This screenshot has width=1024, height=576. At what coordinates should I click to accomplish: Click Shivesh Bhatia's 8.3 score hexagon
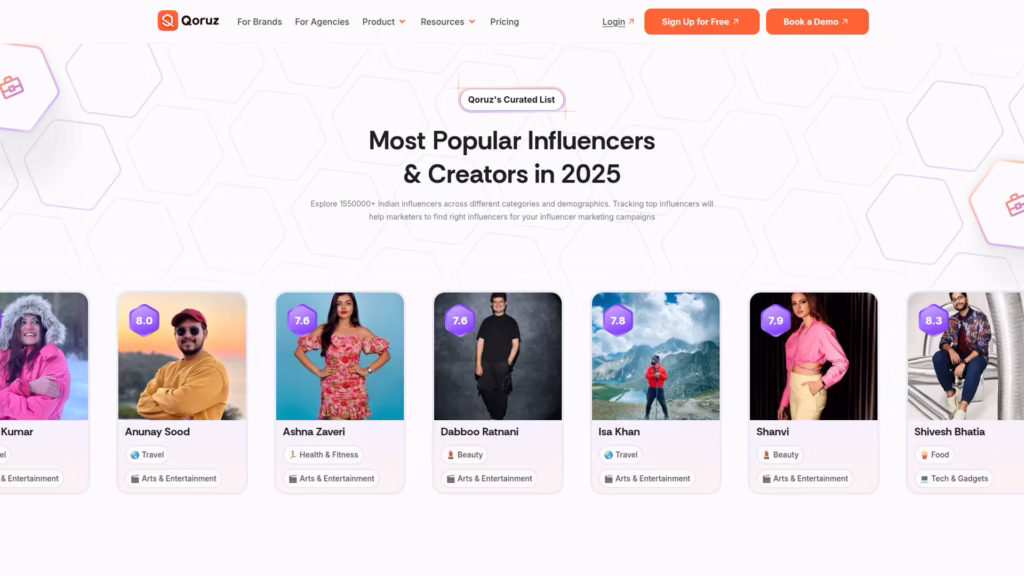point(934,321)
